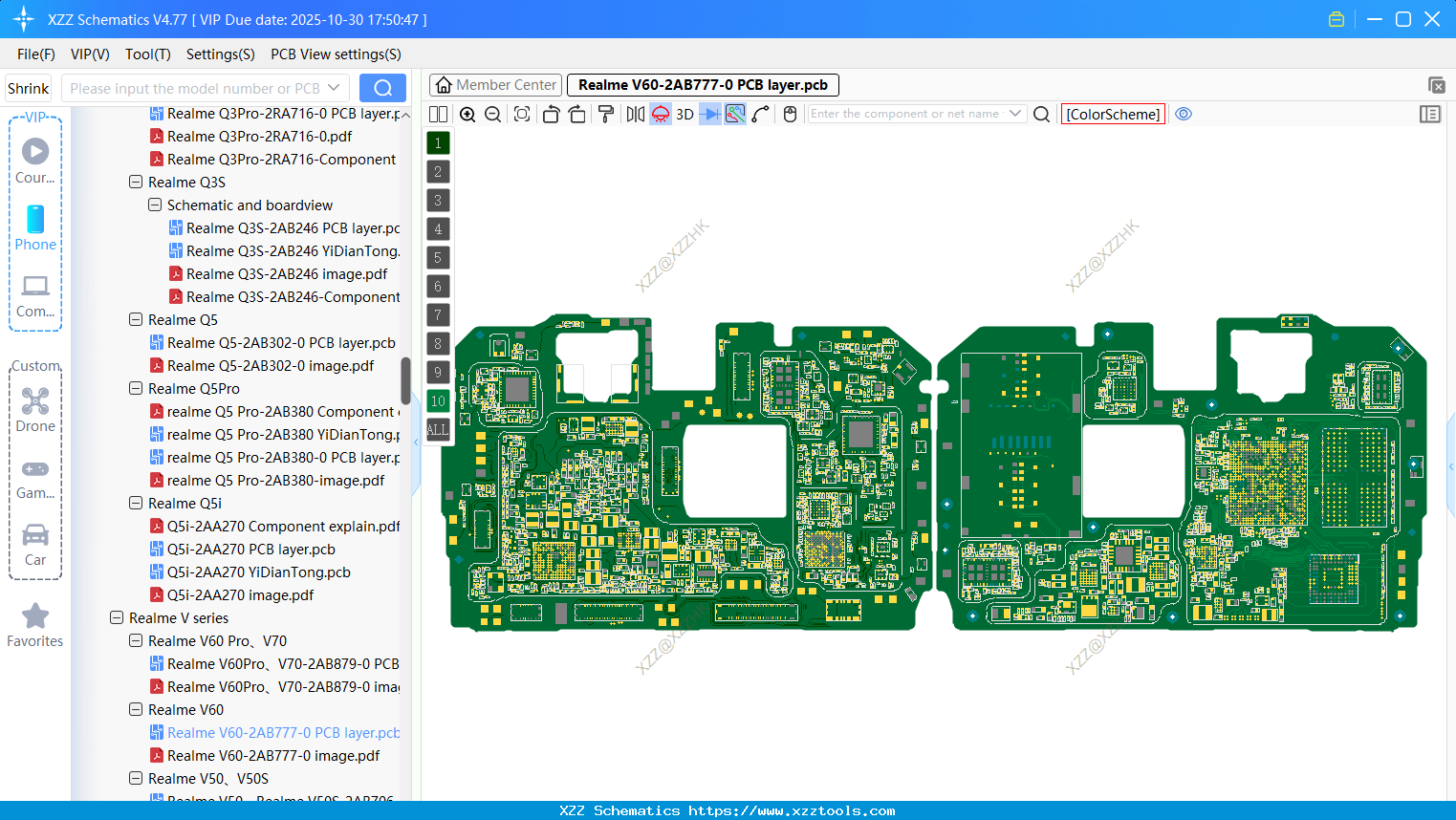Select Realme V60-2AB777-0 image.pdf file
Viewport: 1456px width, 820px height.
click(275, 755)
